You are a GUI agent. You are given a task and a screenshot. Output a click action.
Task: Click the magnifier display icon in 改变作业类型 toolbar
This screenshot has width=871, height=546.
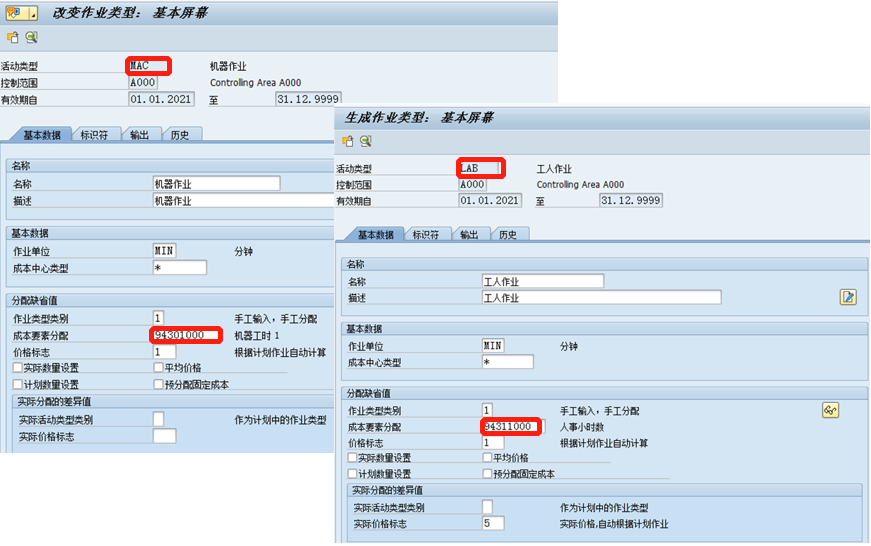click(x=32, y=37)
